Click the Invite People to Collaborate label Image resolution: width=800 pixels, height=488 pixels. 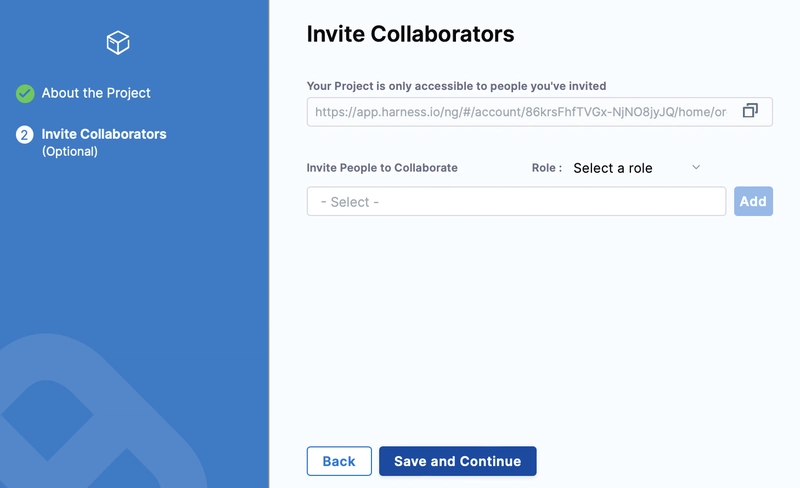(382, 168)
